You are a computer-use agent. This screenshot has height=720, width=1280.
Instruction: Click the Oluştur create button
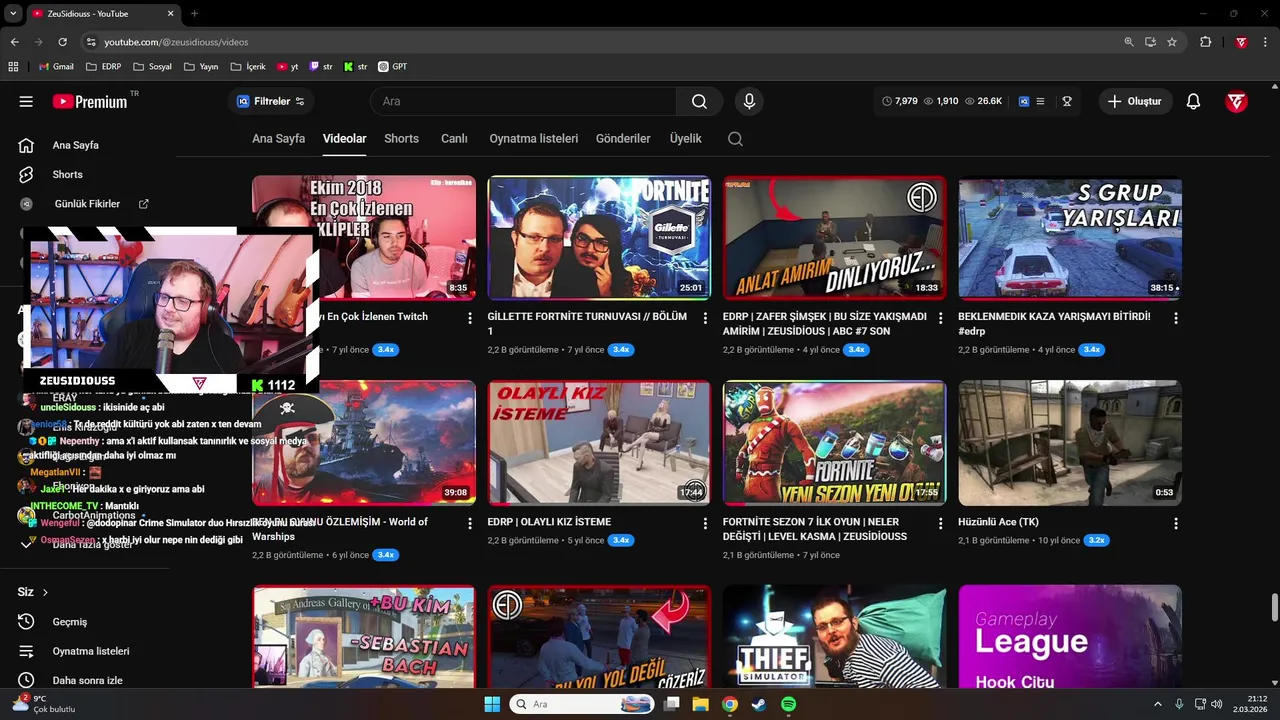click(1135, 101)
